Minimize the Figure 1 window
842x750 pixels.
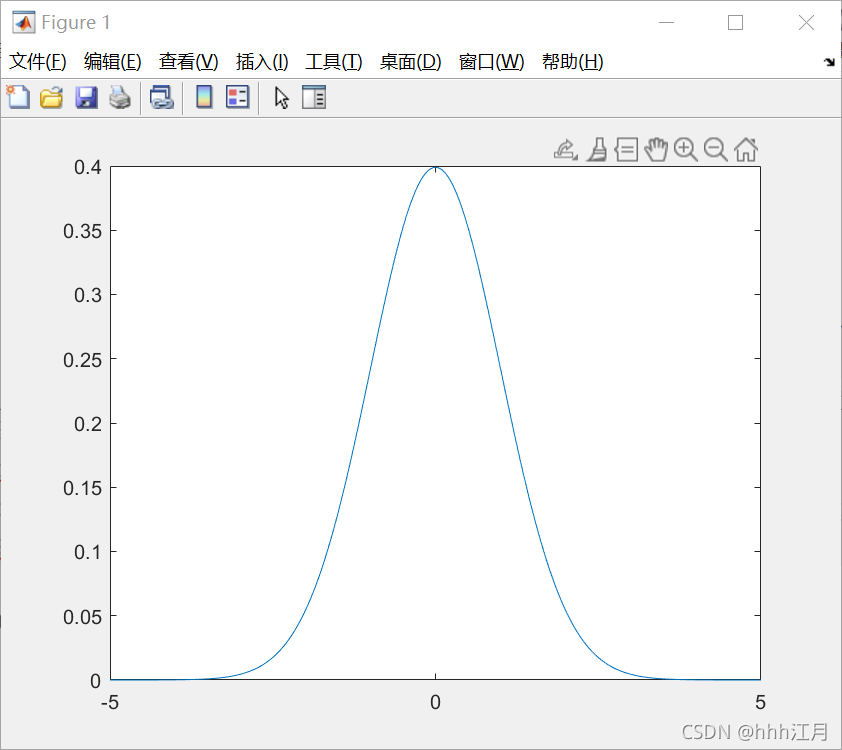pyautogui.click(x=666, y=23)
